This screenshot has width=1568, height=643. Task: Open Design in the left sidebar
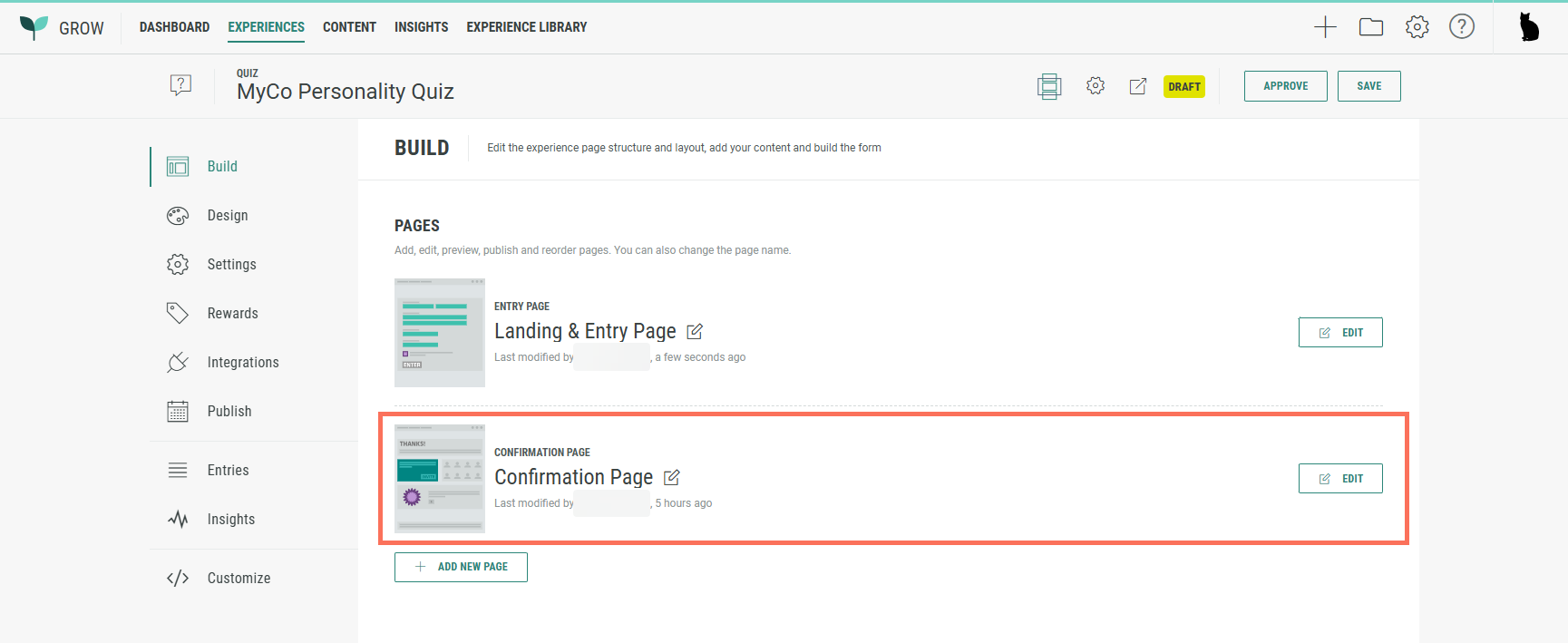click(227, 216)
